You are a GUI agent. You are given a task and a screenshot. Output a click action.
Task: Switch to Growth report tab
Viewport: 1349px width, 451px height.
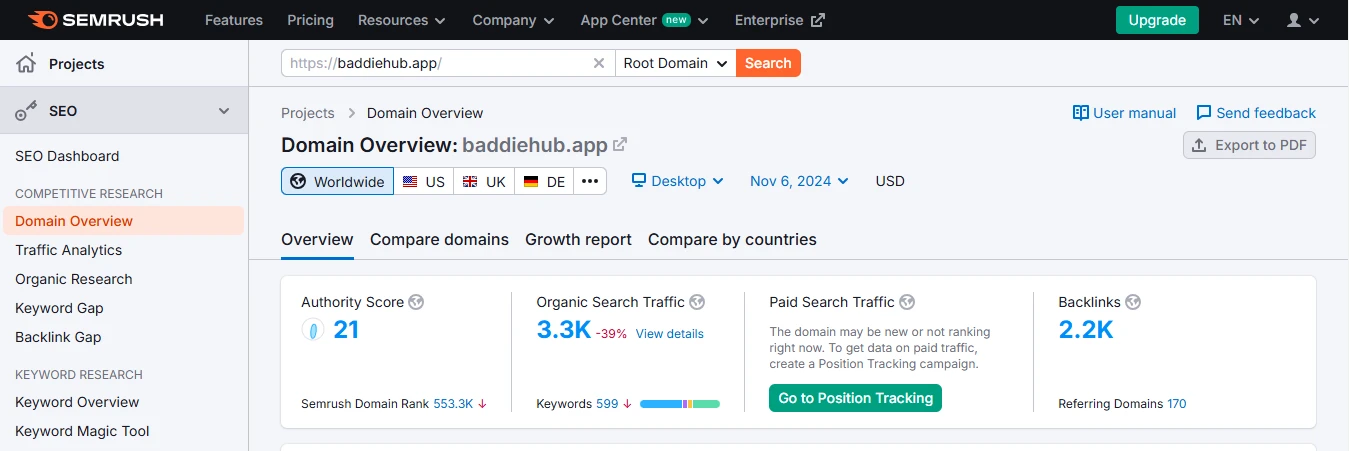point(578,240)
